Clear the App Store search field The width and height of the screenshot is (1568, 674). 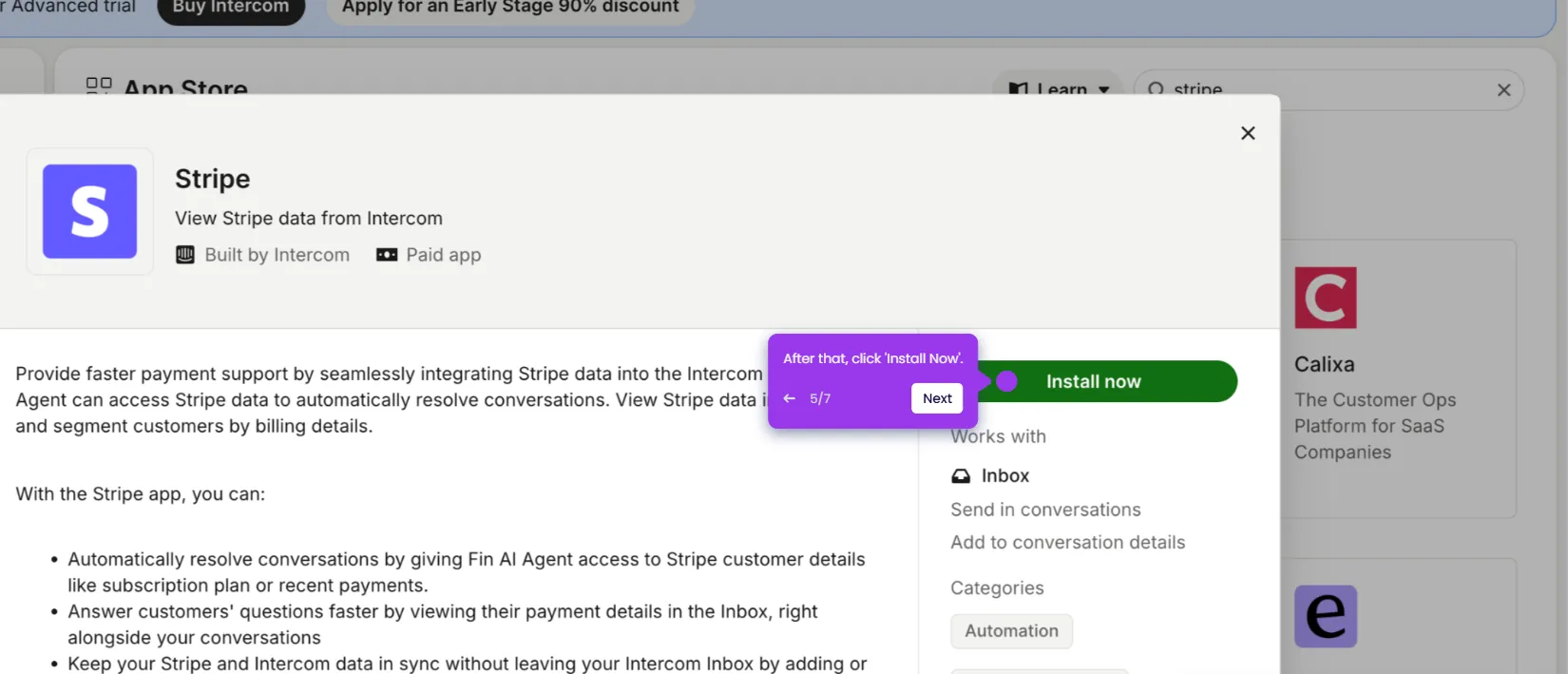pyautogui.click(x=1503, y=90)
